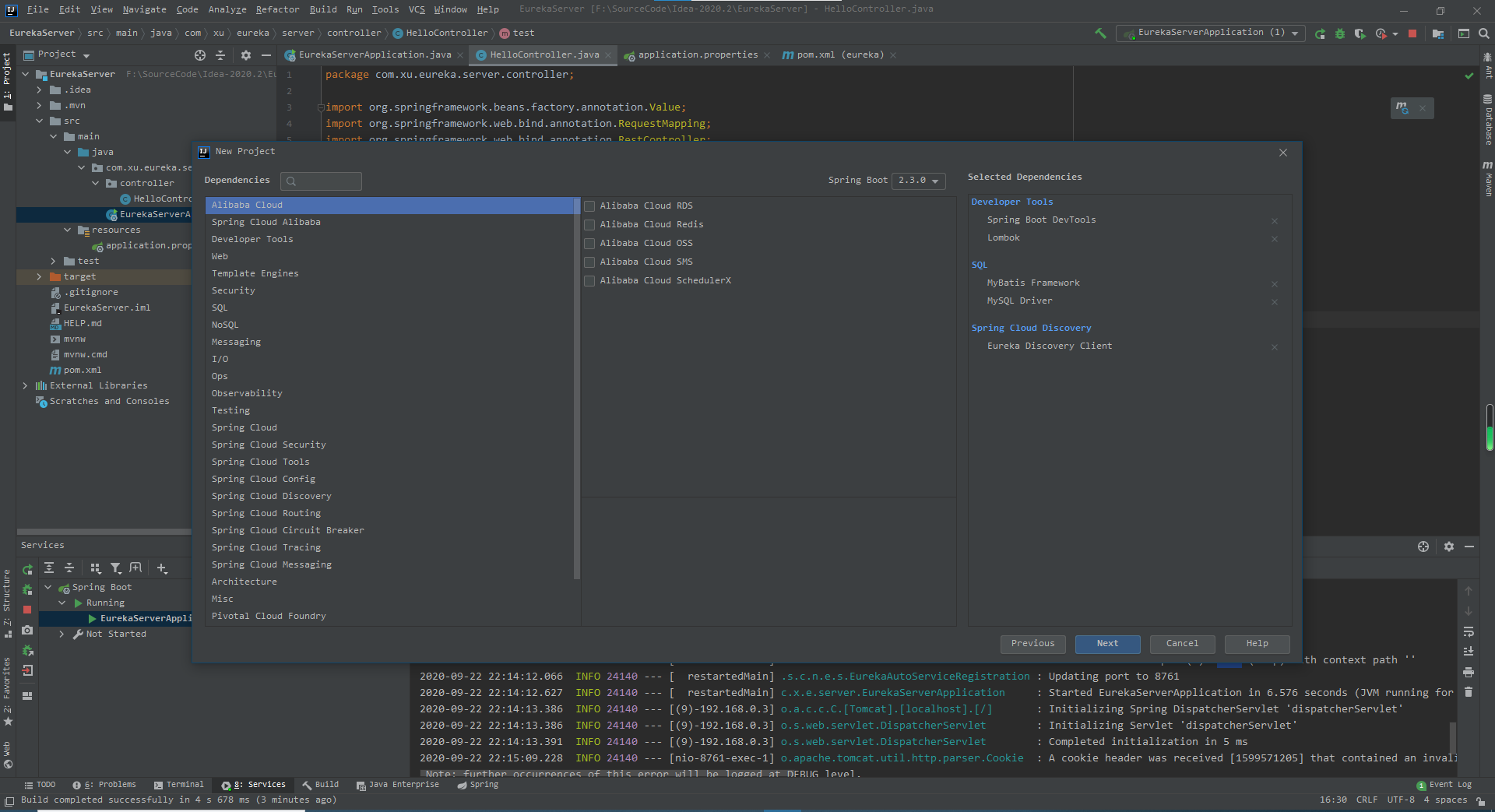Collapse the src folder node
The image size is (1495, 812).
click(x=39, y=121)
